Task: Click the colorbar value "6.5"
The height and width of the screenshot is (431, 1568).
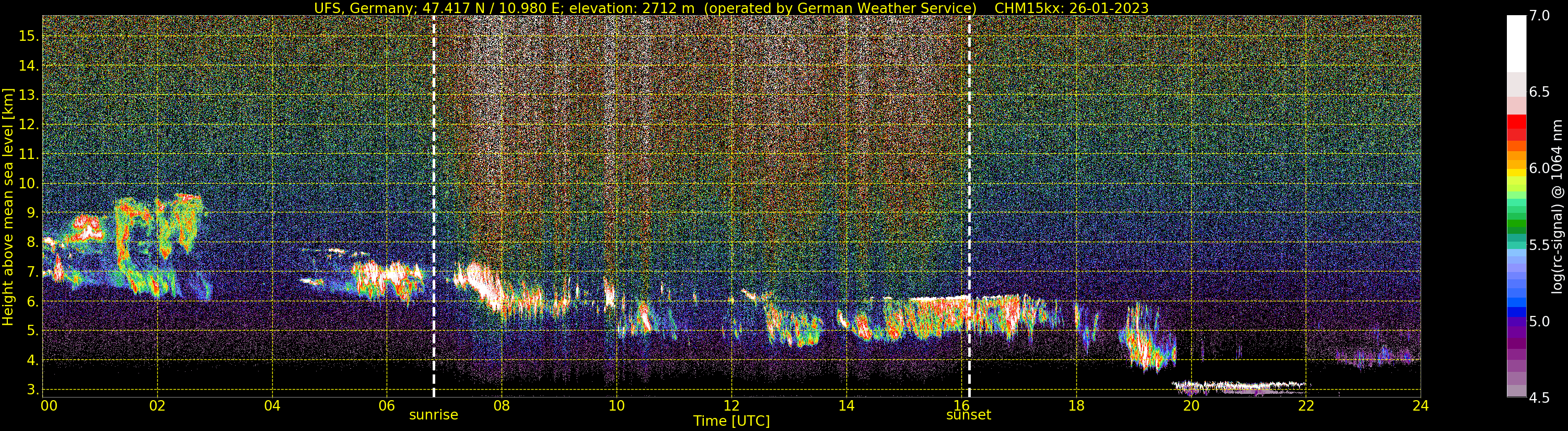Action: (1539, 92)
